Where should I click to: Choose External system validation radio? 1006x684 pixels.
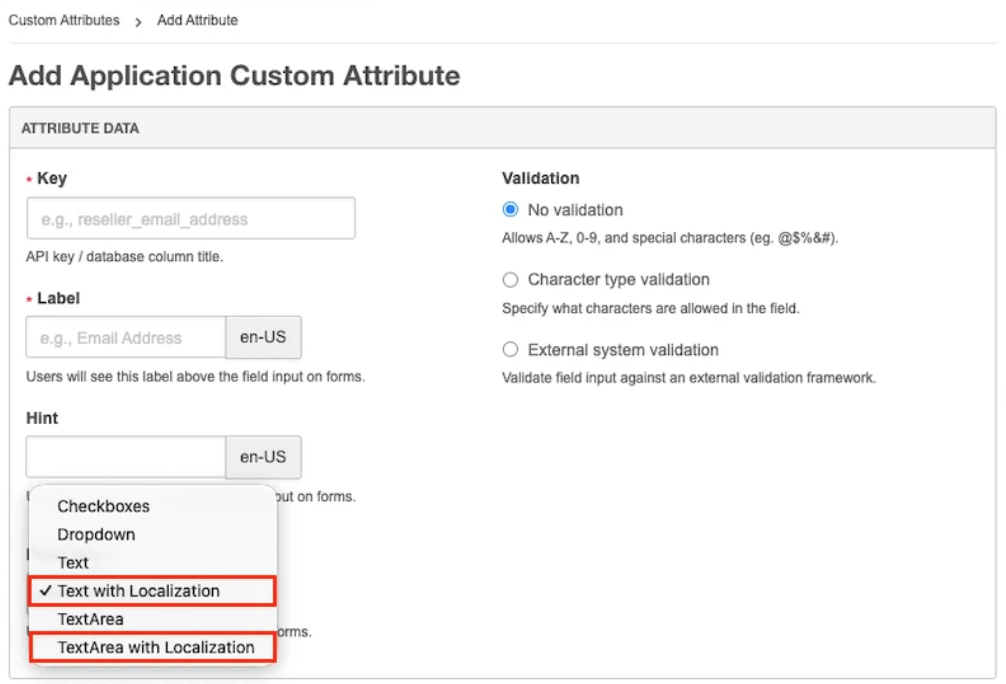(x=511, y=350)
